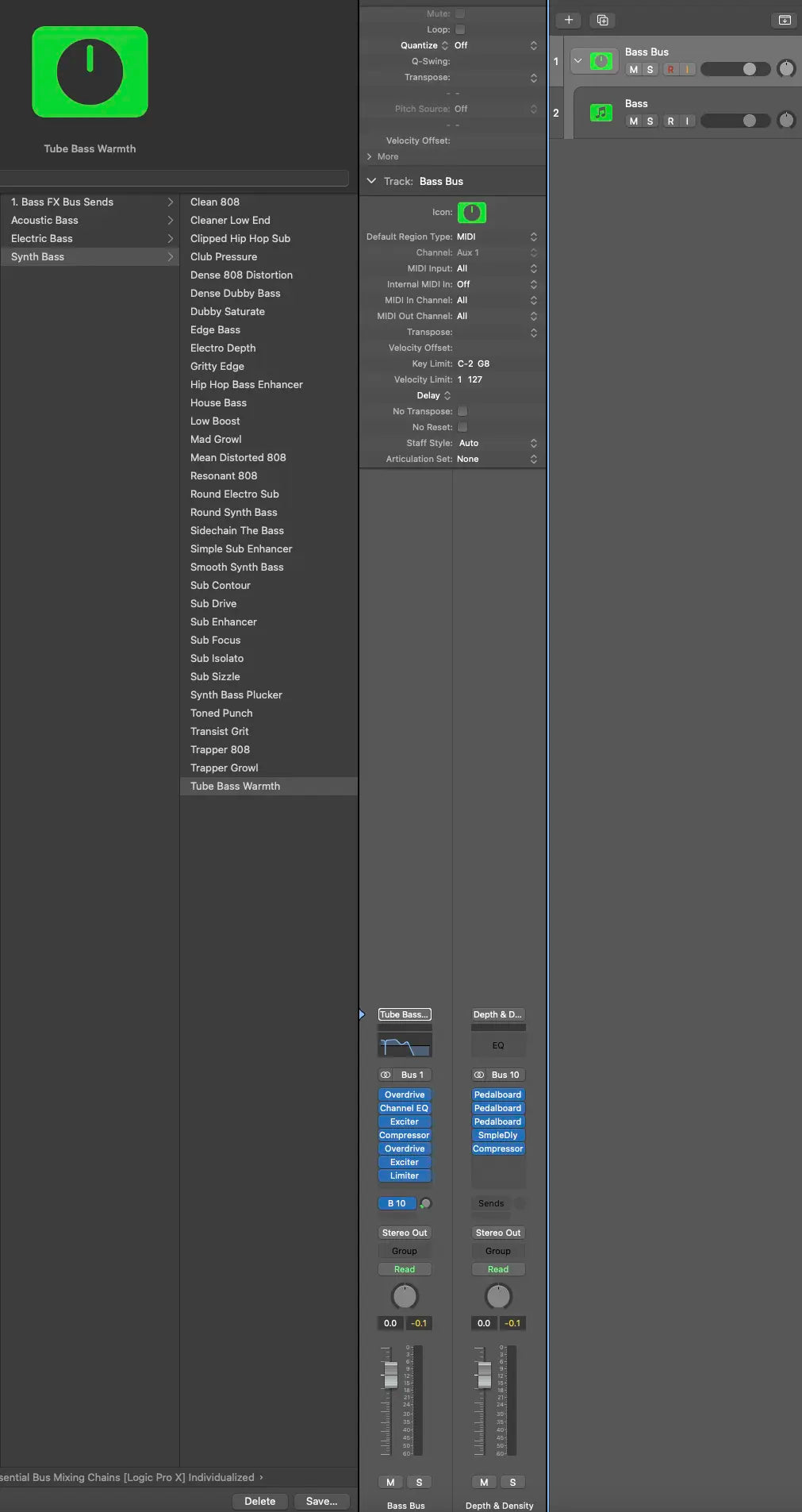Click the Save... button
802x1512 pixels.
click(321, 1501)
